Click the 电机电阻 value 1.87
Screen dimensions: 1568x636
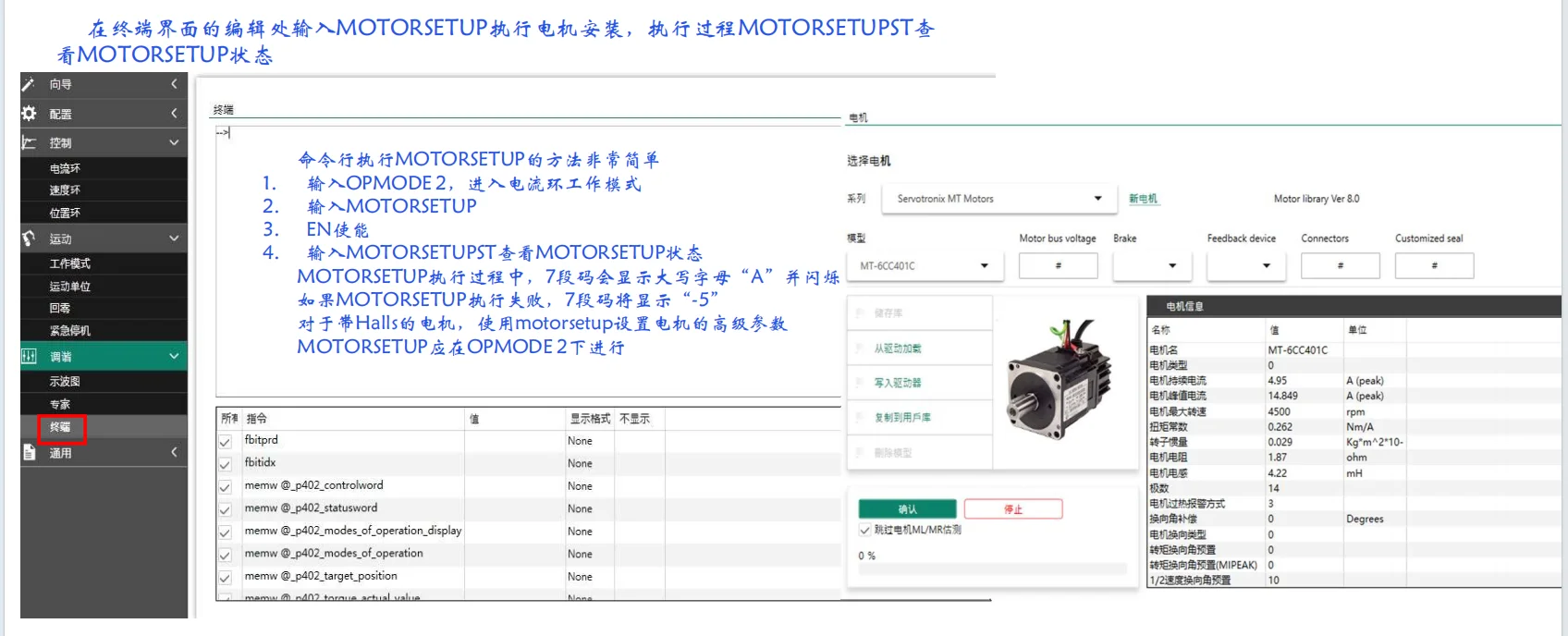pos(1277,458)
